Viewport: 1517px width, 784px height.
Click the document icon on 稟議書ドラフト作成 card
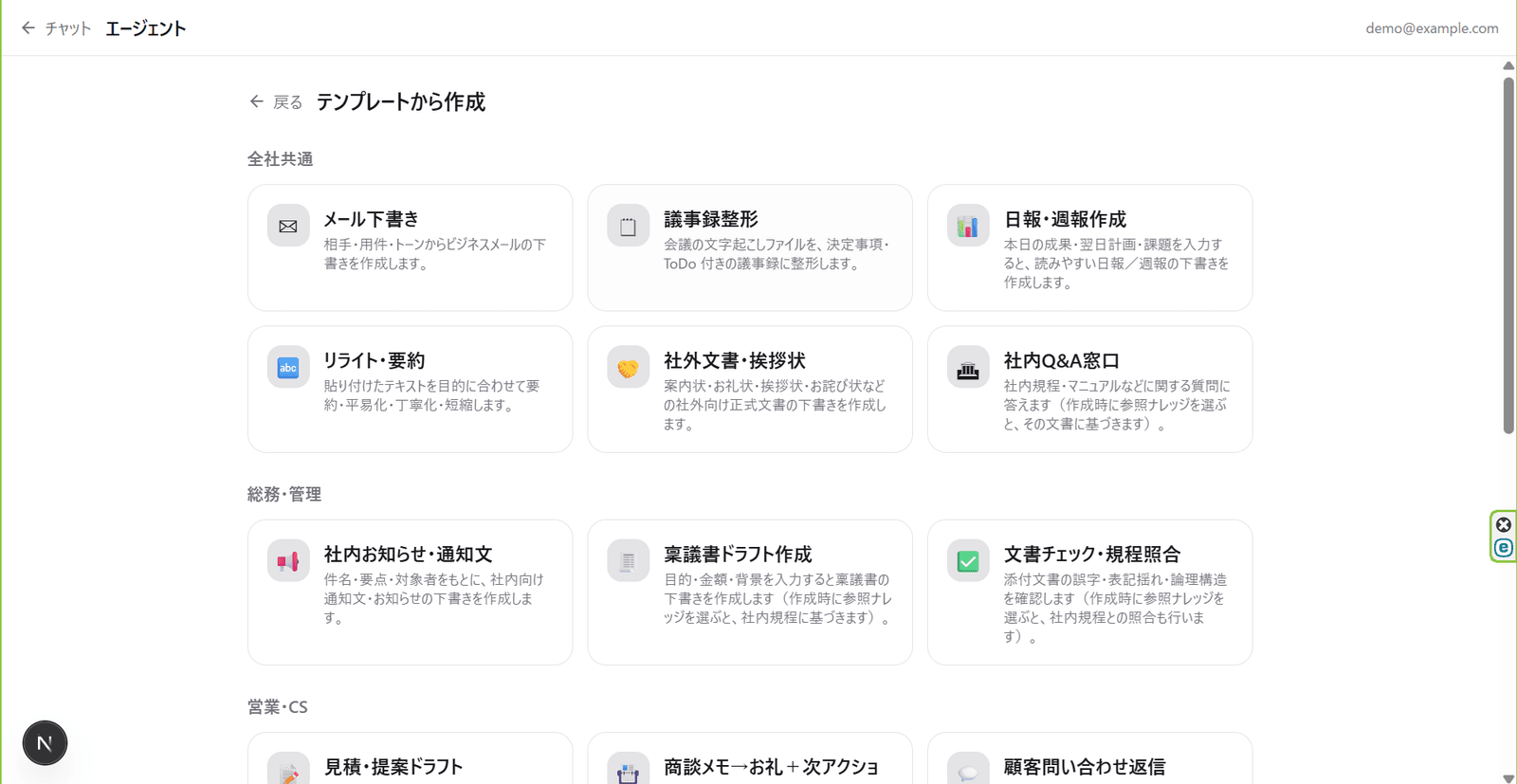pyautogui.click(x=628, y=561)
